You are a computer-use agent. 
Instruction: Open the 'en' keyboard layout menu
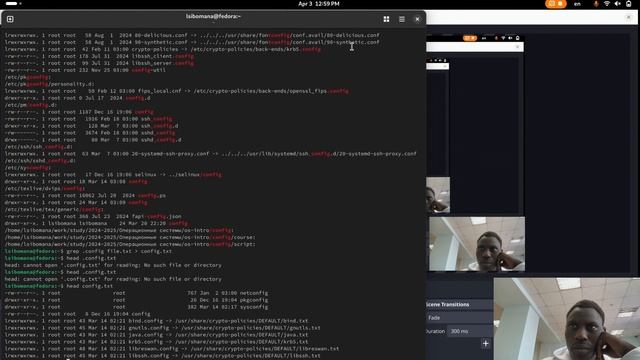pos(577,4)
